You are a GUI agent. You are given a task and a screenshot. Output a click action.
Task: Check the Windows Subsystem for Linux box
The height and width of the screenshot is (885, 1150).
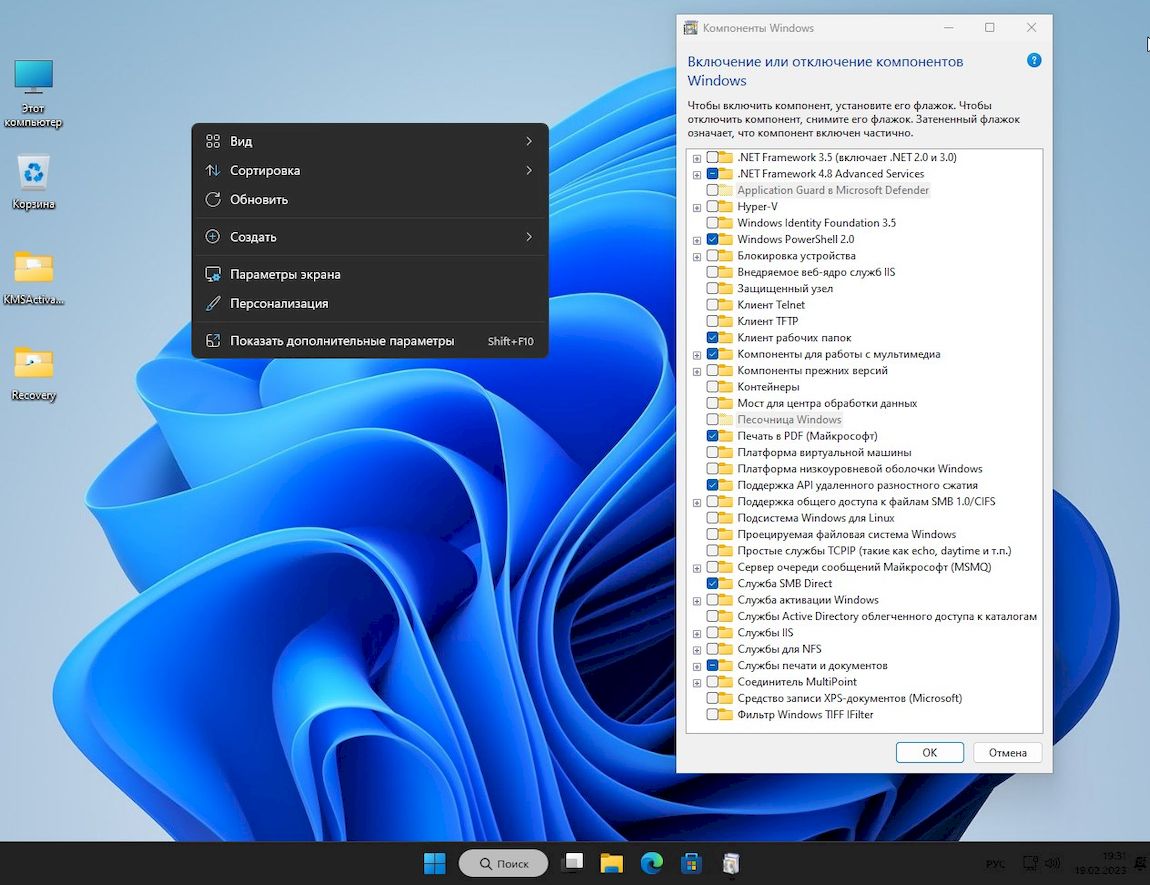pos(713,518)
